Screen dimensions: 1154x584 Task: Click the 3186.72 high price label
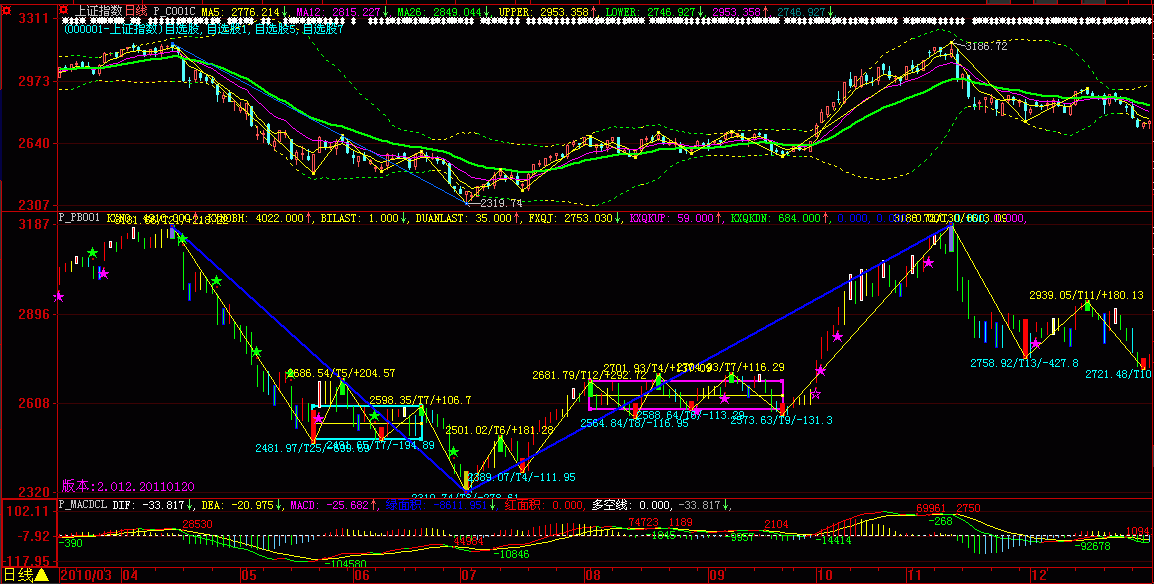tap(985, 46)
